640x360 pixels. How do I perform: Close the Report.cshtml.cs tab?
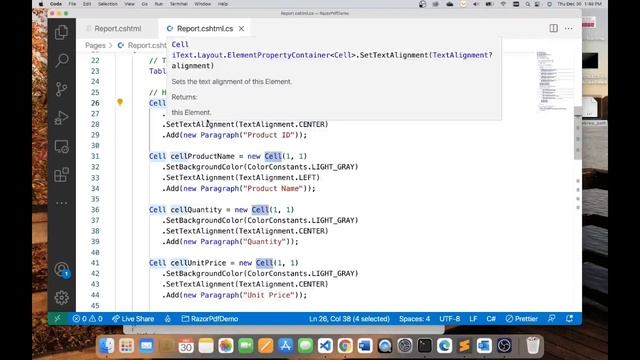(242, 29)
